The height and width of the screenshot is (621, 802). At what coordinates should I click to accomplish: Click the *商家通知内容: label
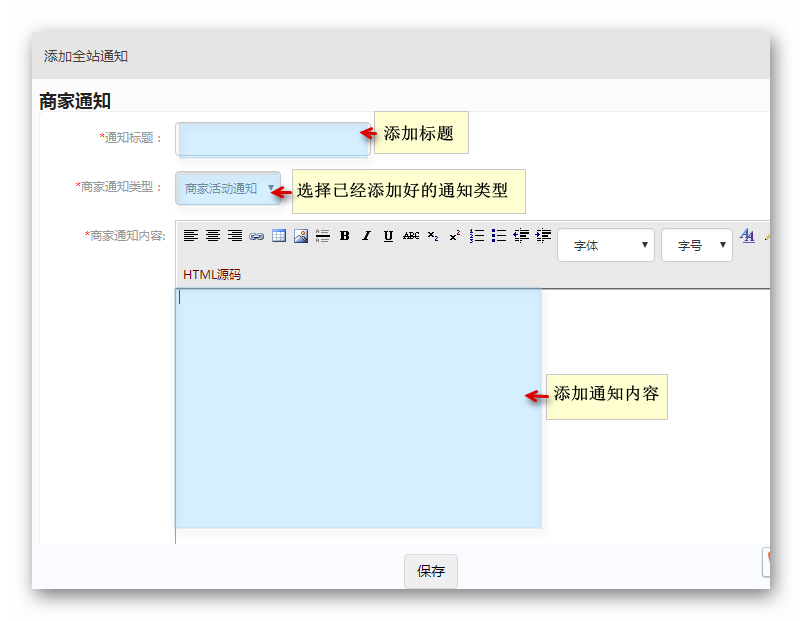click(x=125, y=236)
